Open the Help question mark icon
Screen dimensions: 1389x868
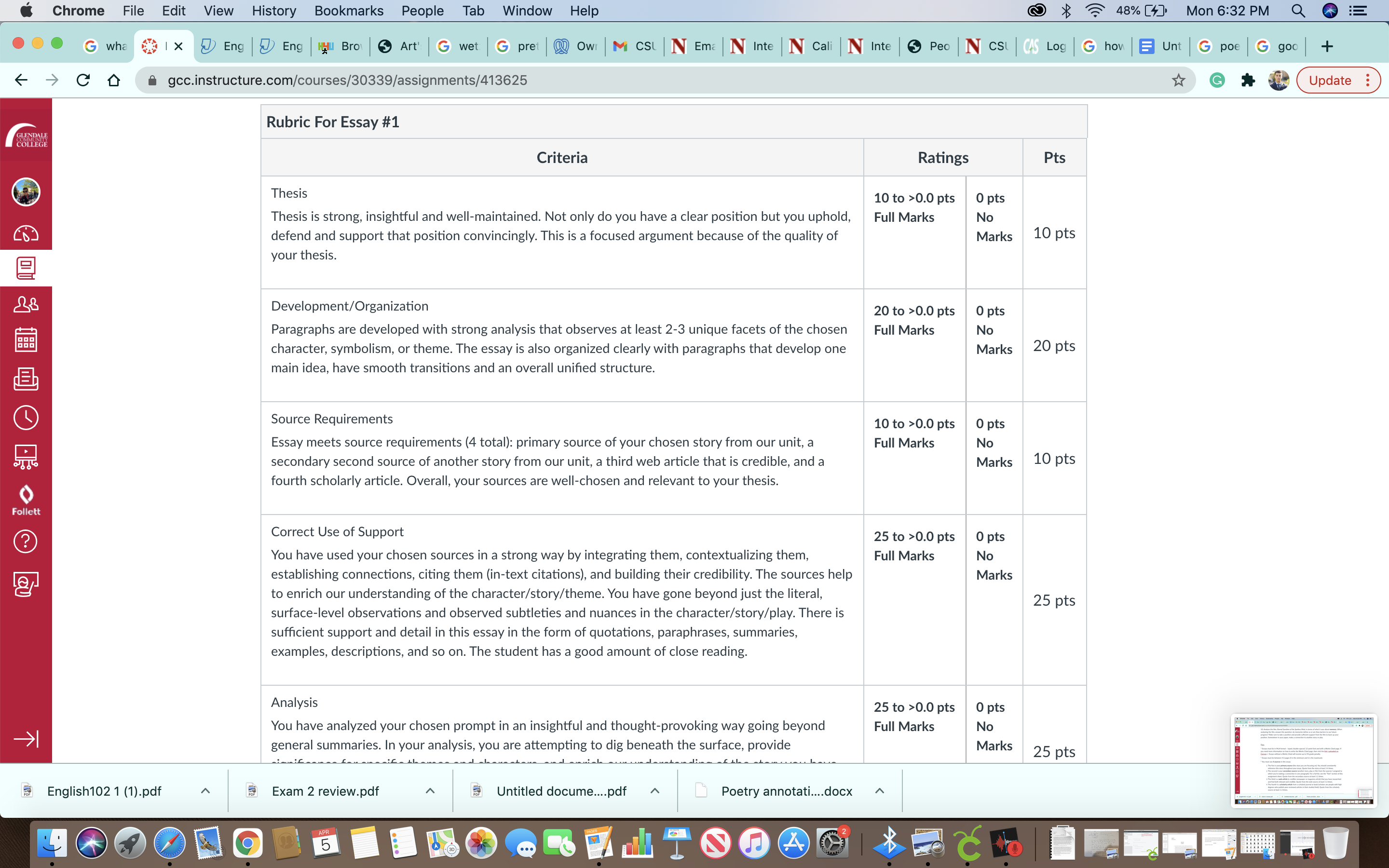point(26,541)
